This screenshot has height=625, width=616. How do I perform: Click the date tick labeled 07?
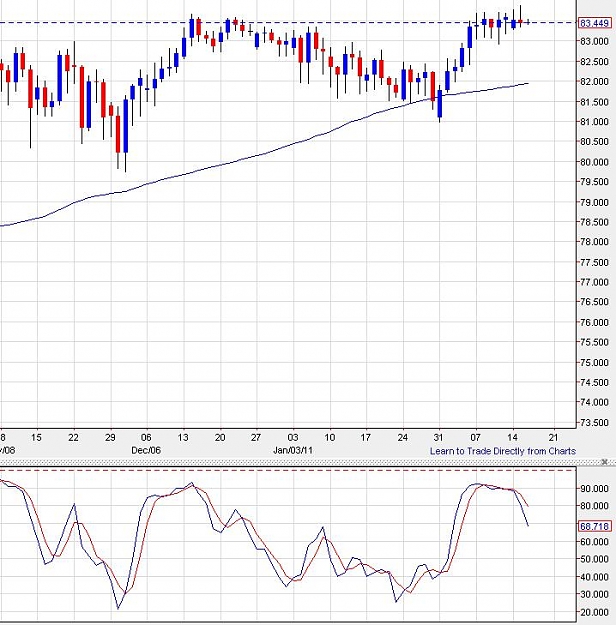click(x=475, y=438)
